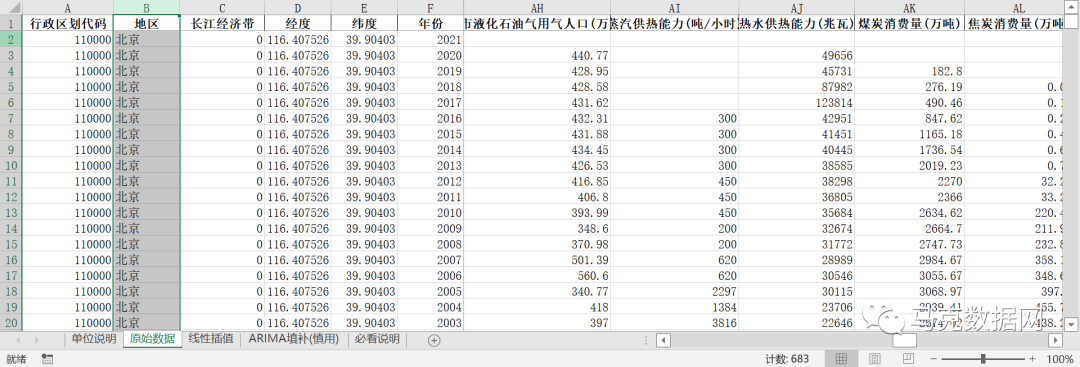Select cell with value 1736.54
Screen dimensions: 1080x367
(910, 149)
